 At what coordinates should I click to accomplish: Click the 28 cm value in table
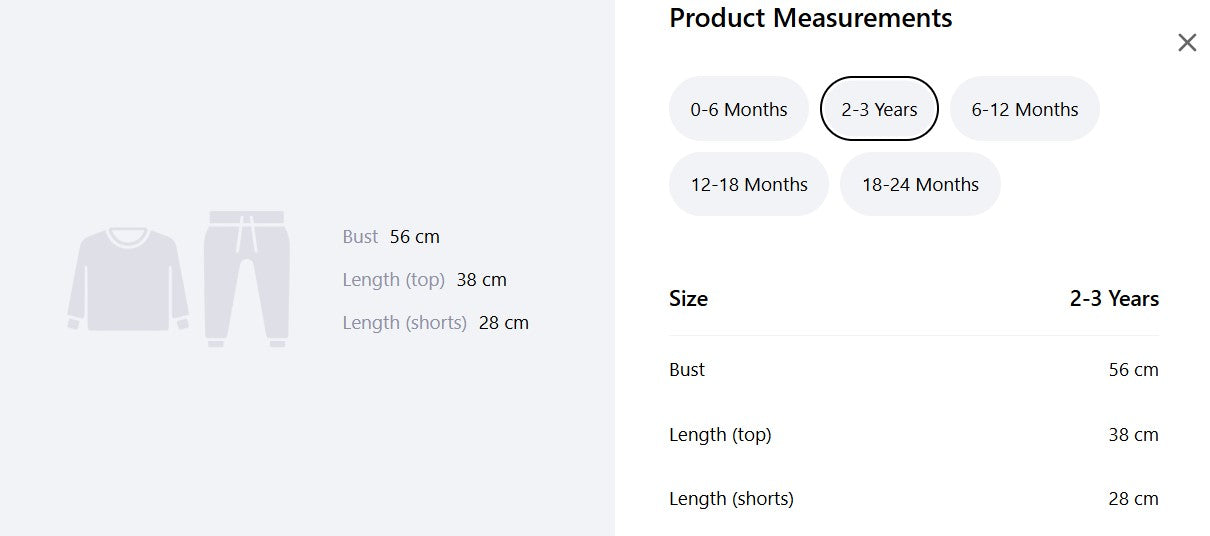pos(1133,499)
